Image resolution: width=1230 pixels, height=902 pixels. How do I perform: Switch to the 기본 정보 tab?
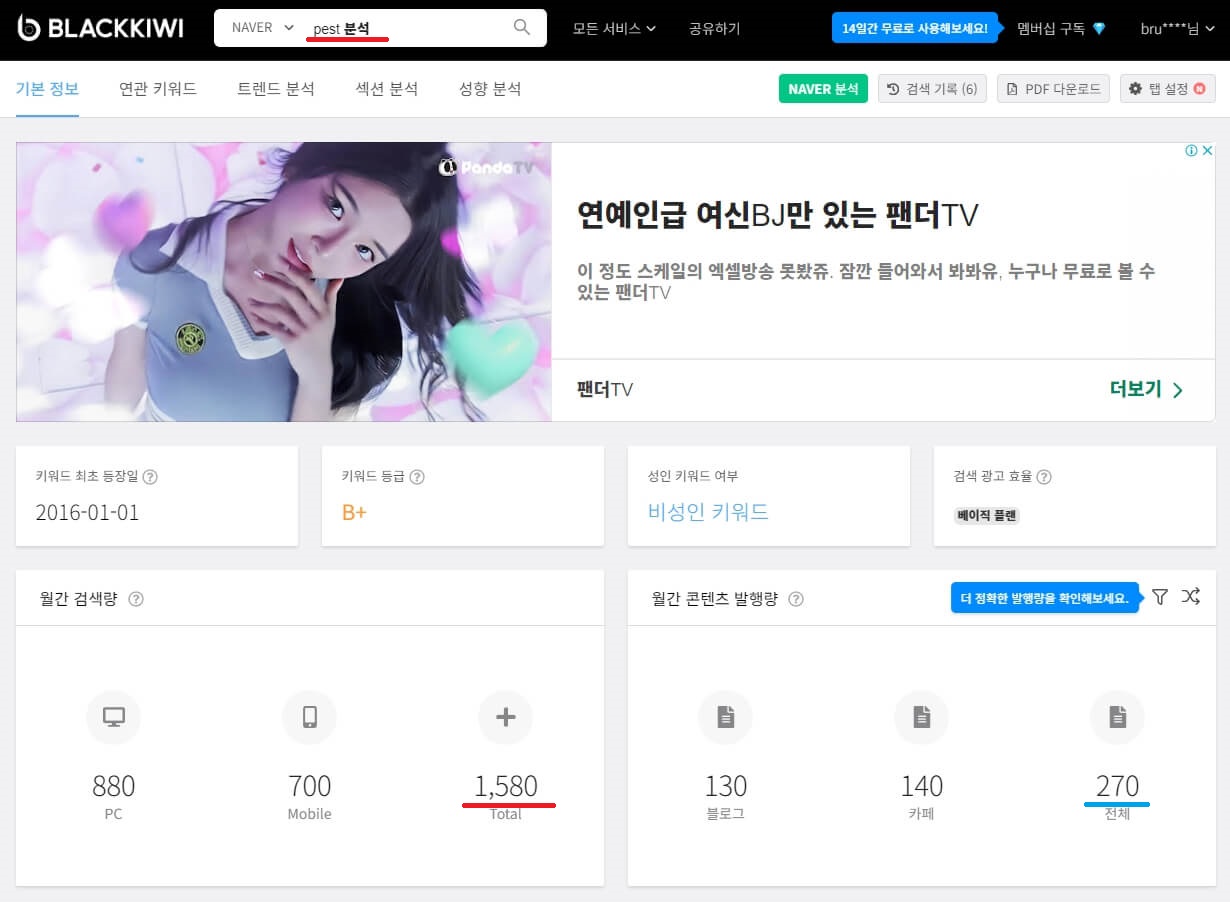coord(47,89)
